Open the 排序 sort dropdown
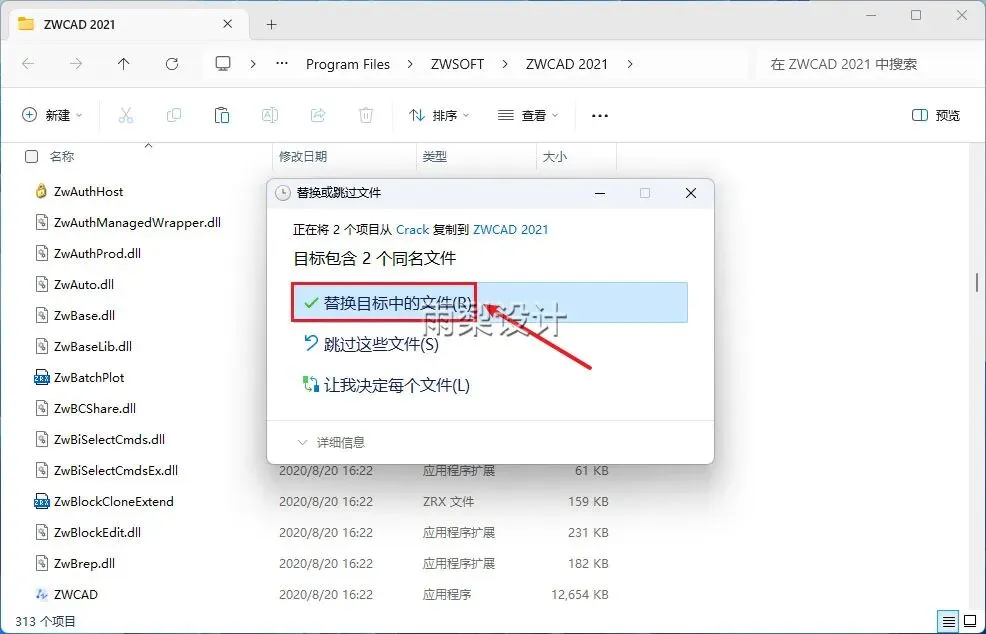This screenshot has height=634, width=986. click(x=439, y=115)
